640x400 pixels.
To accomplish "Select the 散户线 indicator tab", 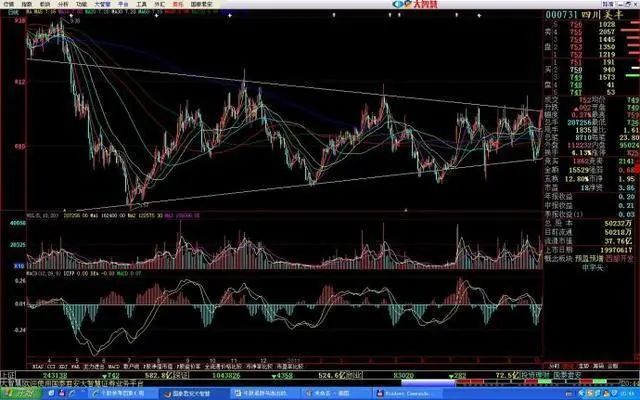I will click(131, 367).
